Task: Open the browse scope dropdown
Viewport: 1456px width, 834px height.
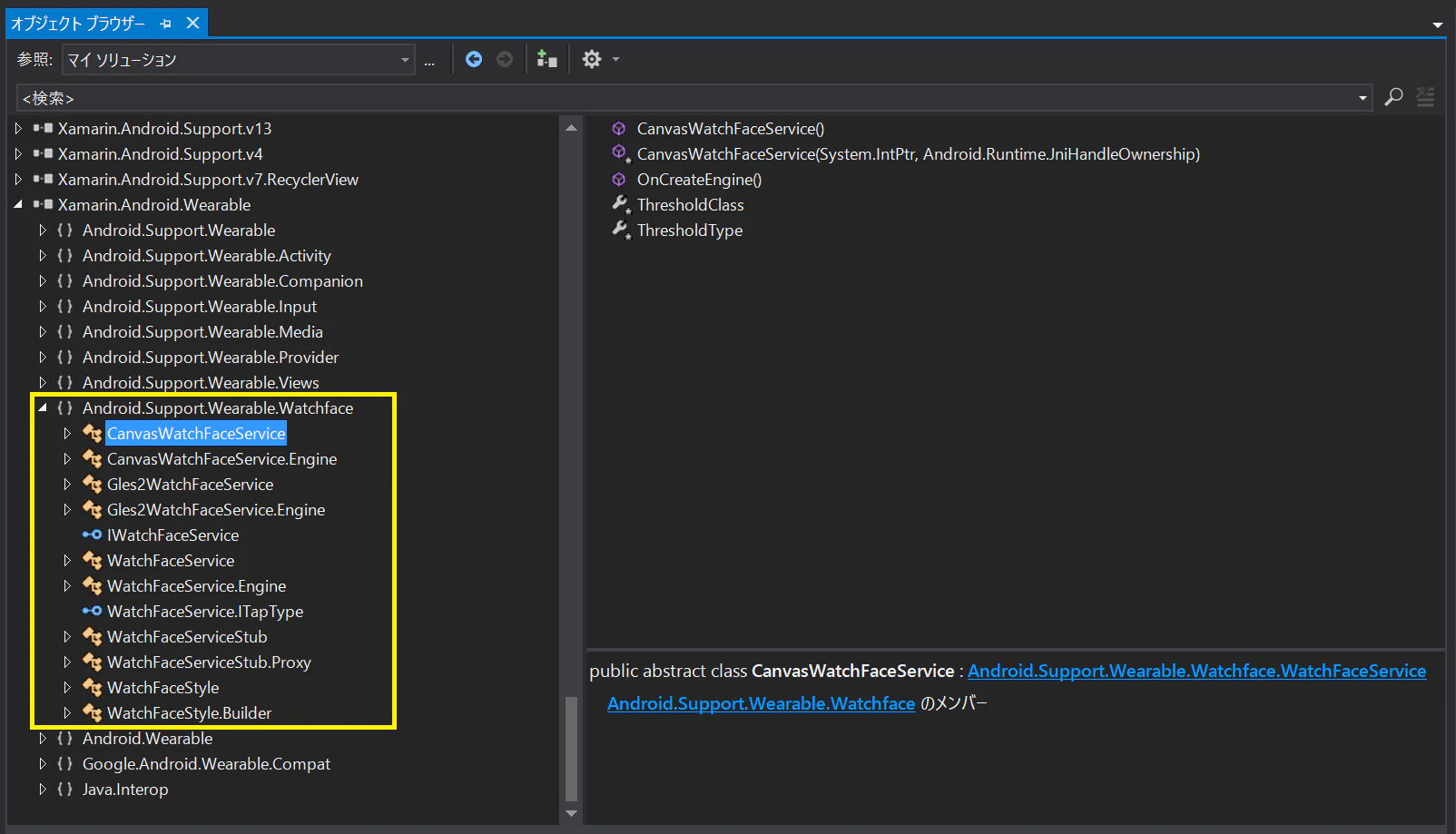Action: [x=405, y=60]
